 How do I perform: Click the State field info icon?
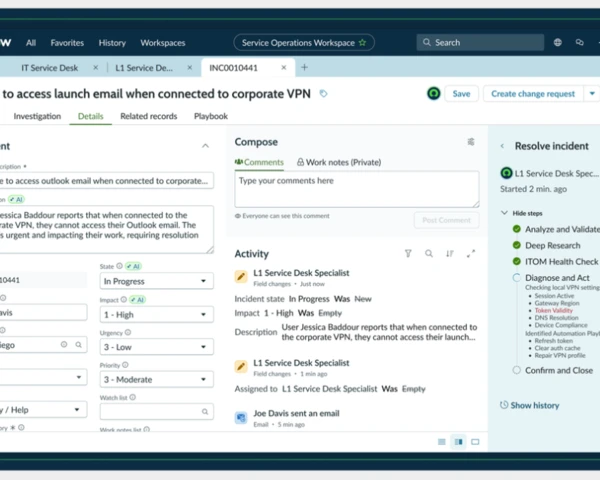119,266
